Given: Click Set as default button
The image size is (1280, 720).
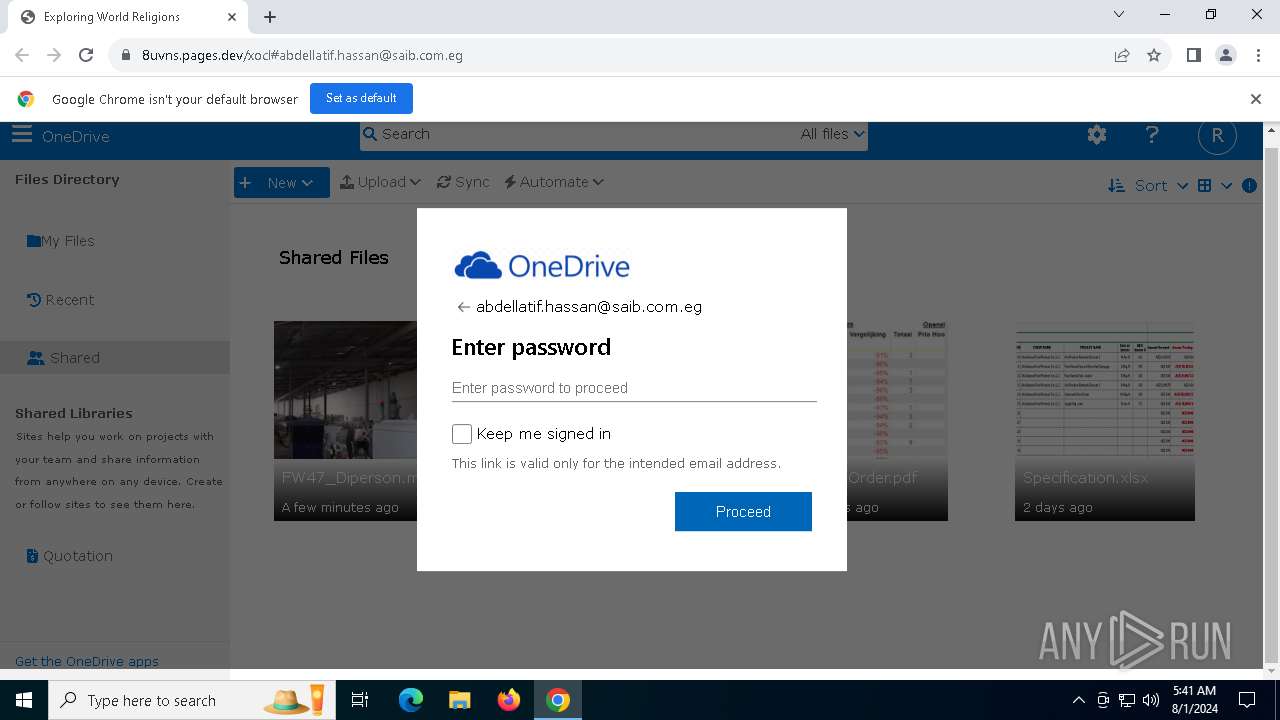Looking at the screenshot, I should coord(361,98).
